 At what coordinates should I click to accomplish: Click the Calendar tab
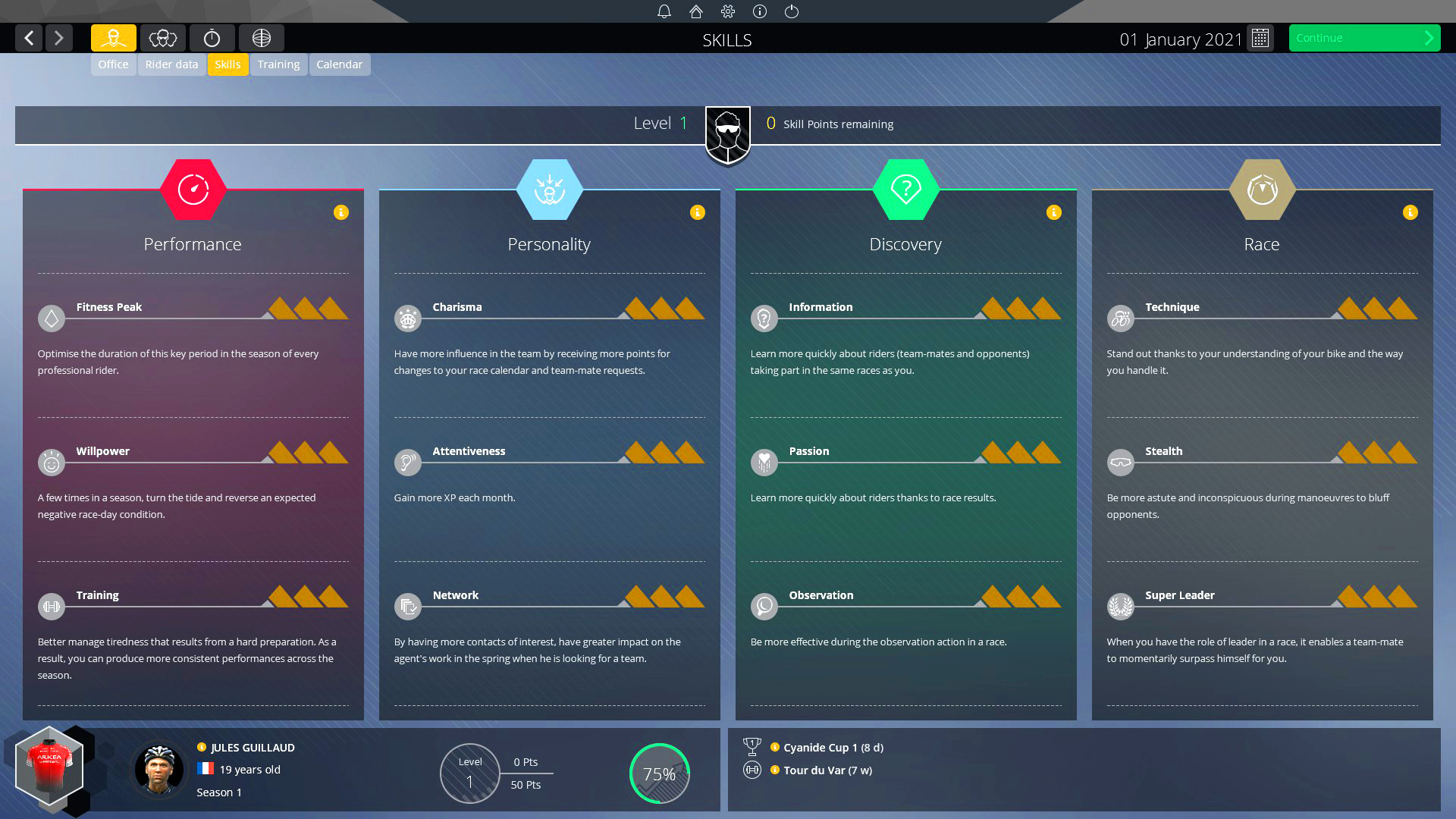tap(339, 64)
